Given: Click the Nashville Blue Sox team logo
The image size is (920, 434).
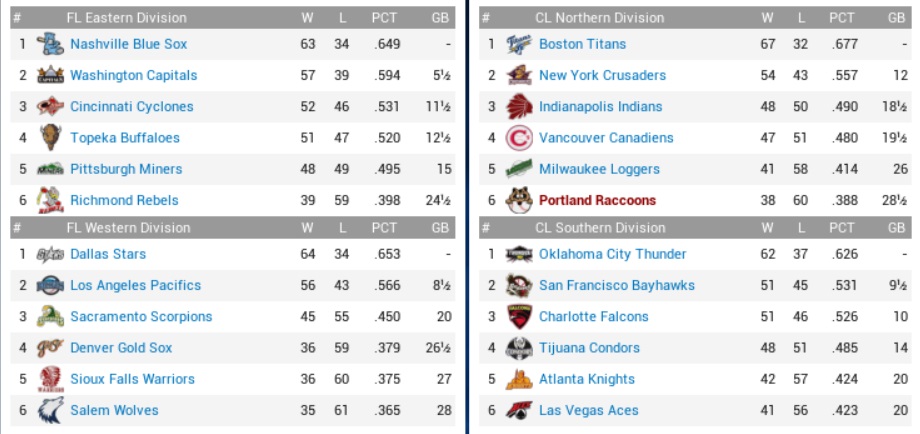Looking at the screenshot, I should (x=50, y=44).
